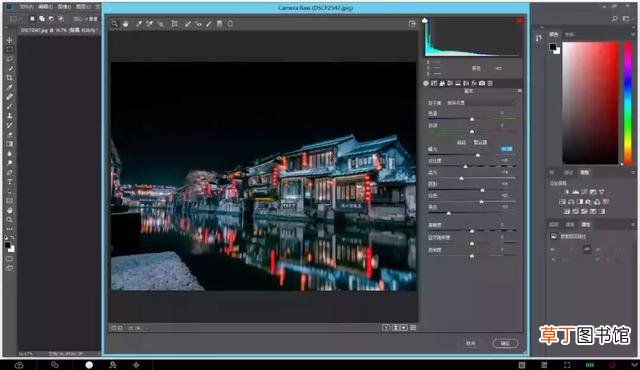Click the night town preview image
The height and width of the screenshot is (370, 640).
click(263, 176)
